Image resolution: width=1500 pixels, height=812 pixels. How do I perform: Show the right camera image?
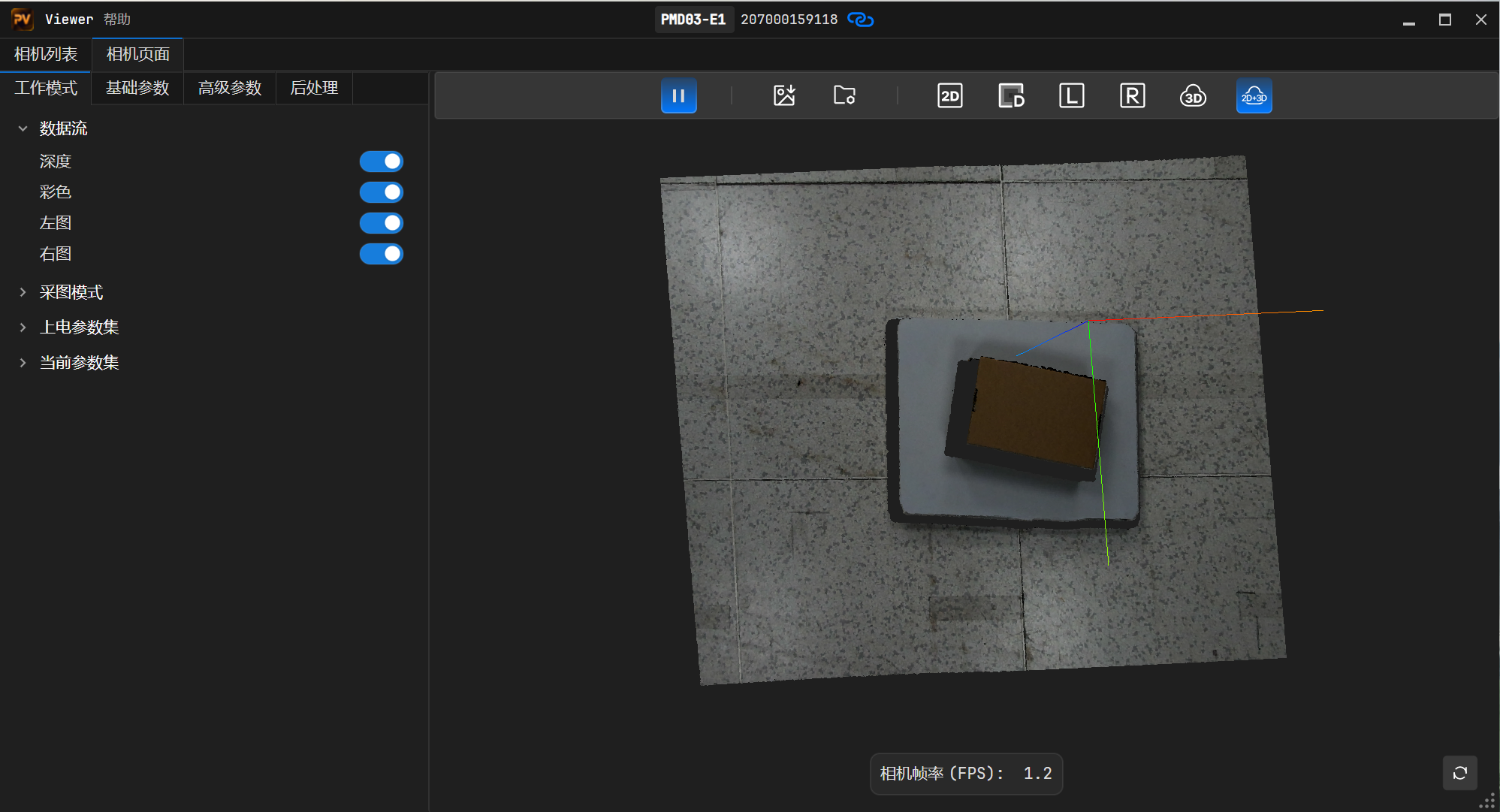pos(1133,96)
